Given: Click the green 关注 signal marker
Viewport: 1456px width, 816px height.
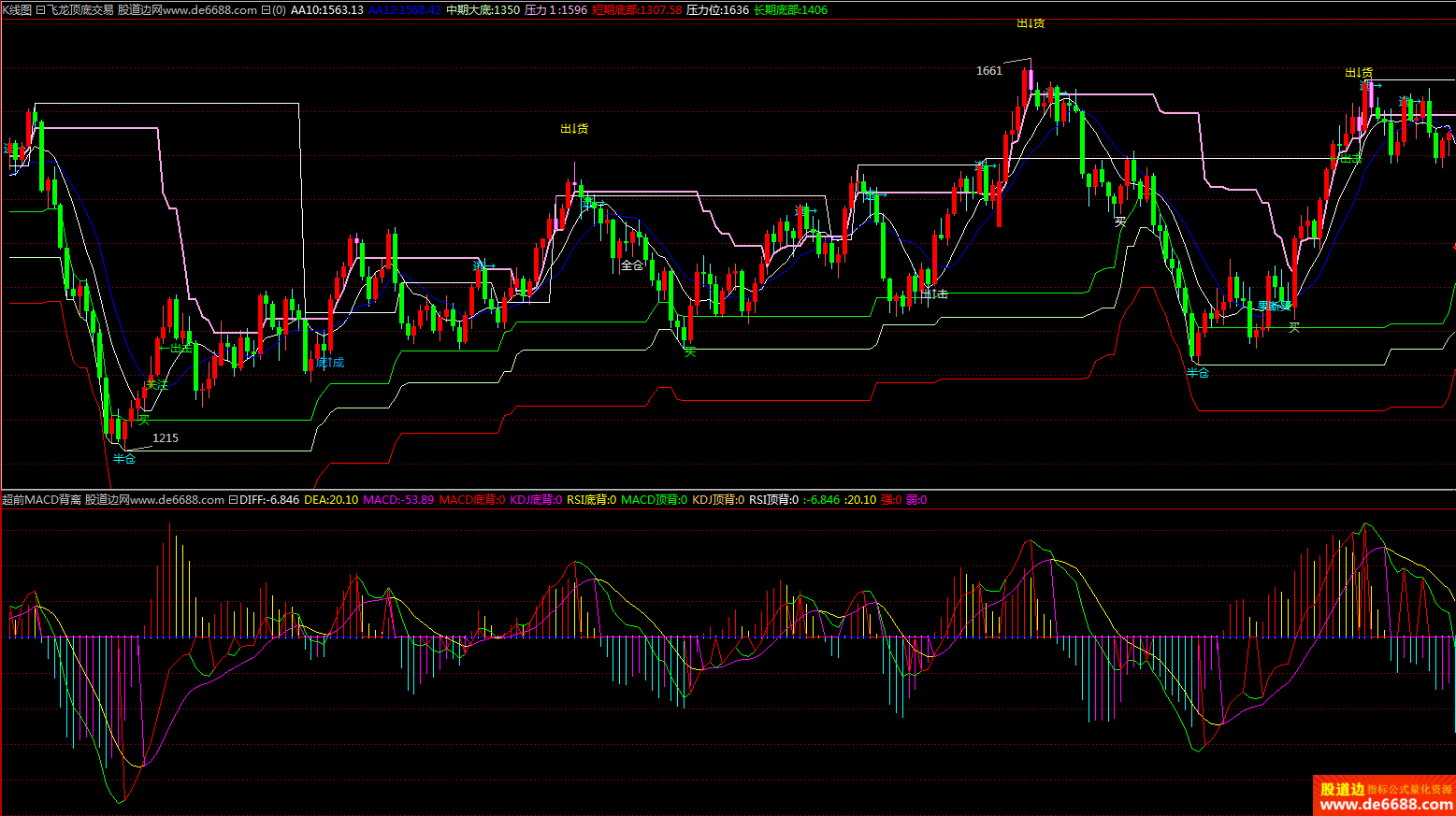Looking at the screenshot, I should pos(157,384).
